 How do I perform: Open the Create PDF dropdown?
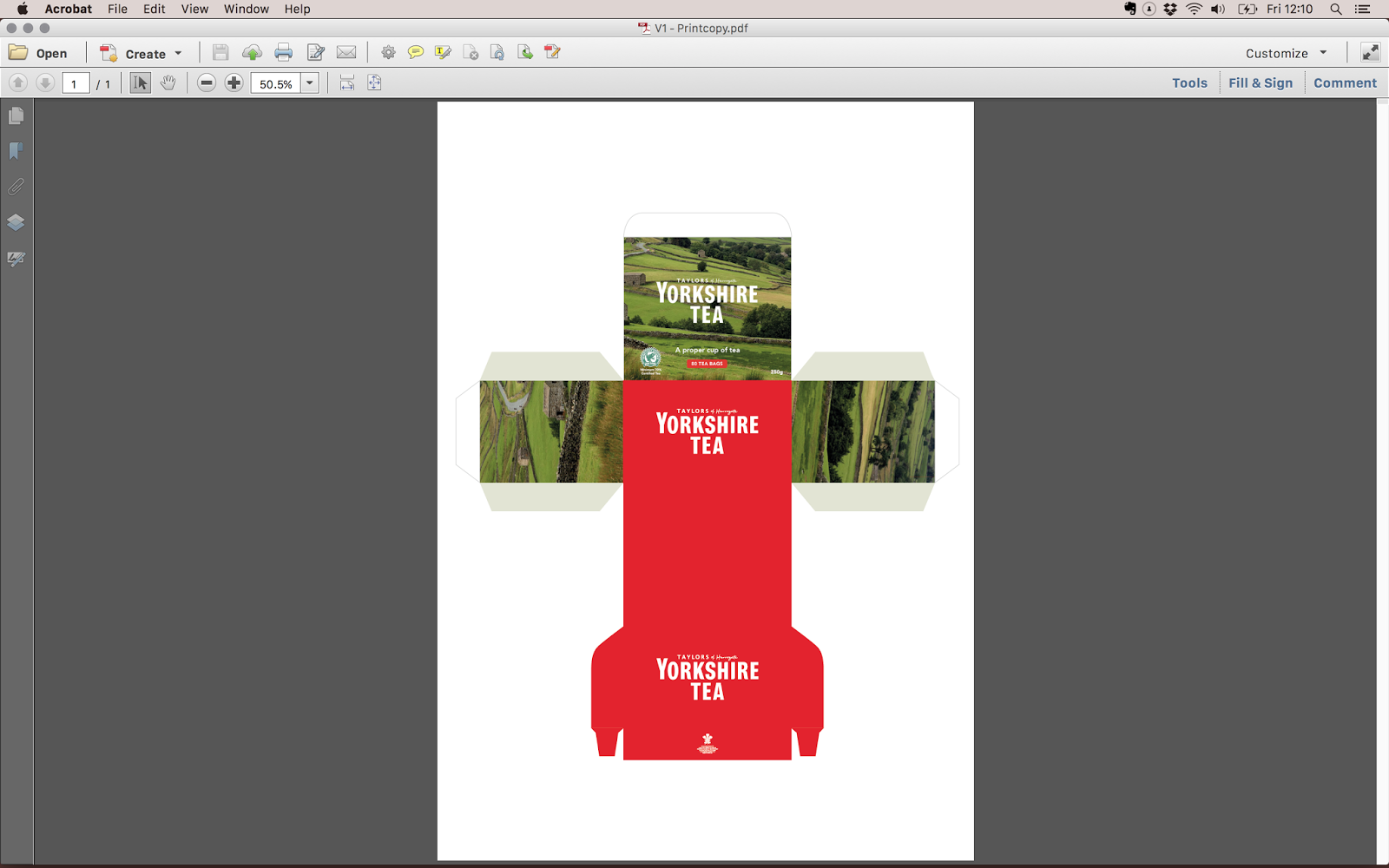point(142,53)
